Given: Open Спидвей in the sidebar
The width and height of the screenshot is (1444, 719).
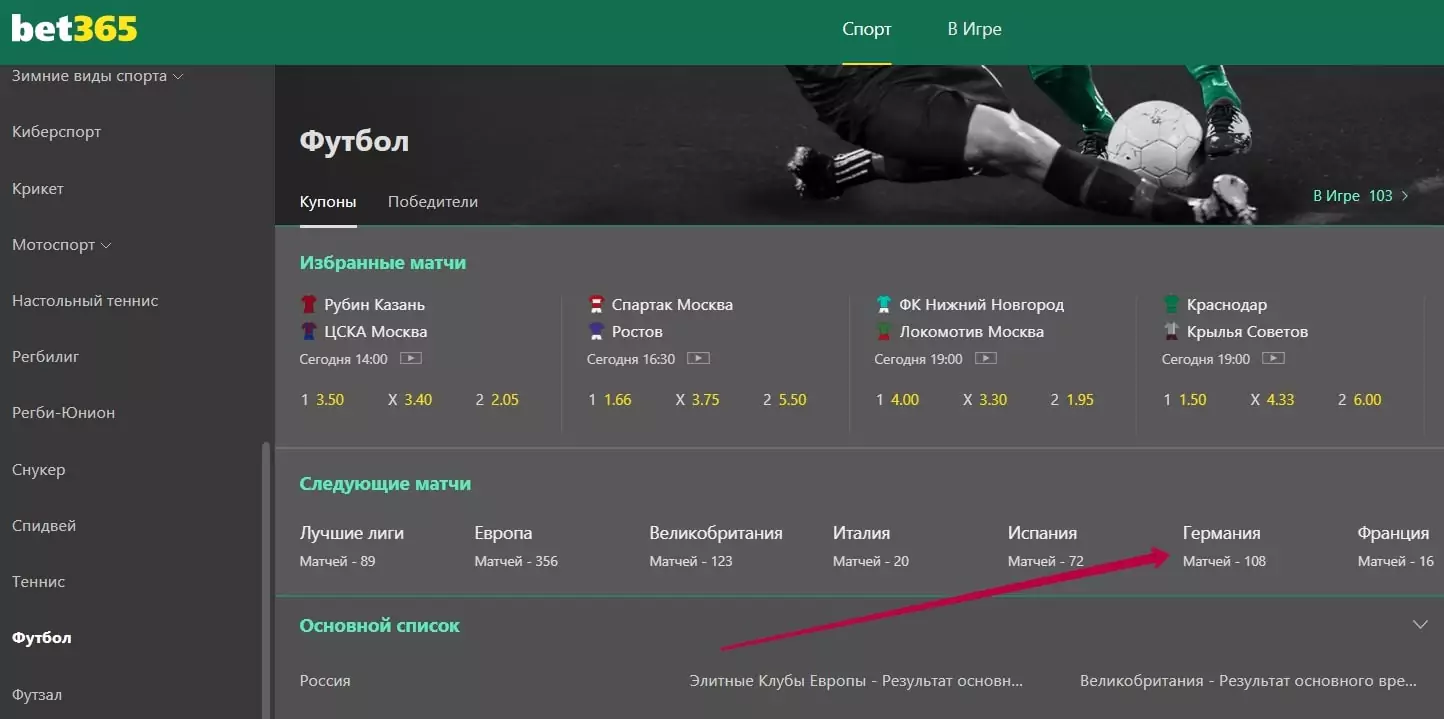Looking at the screenshot, I should 44,526.
